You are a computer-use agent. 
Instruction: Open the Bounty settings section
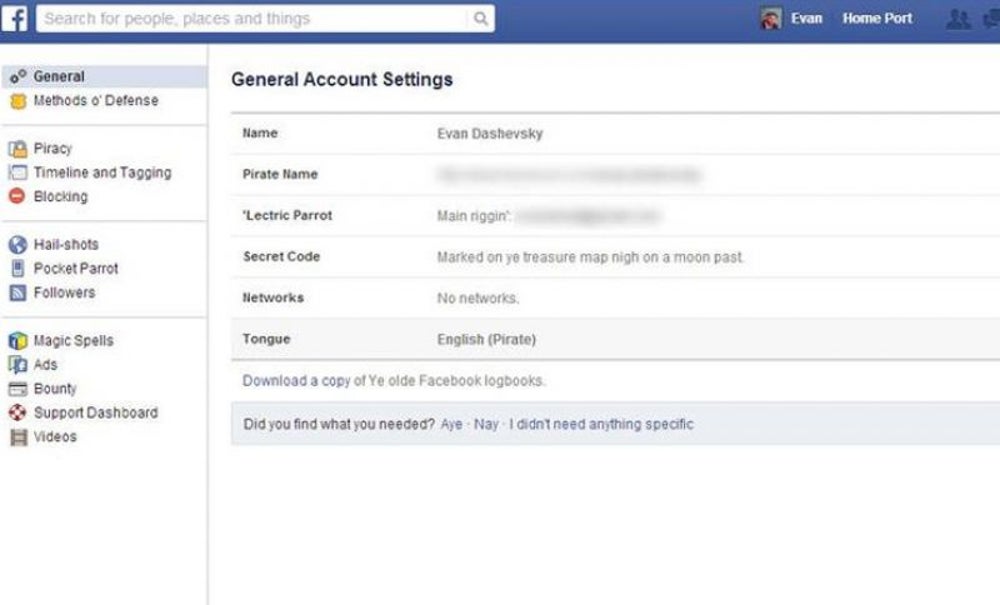tap(55, 389)
